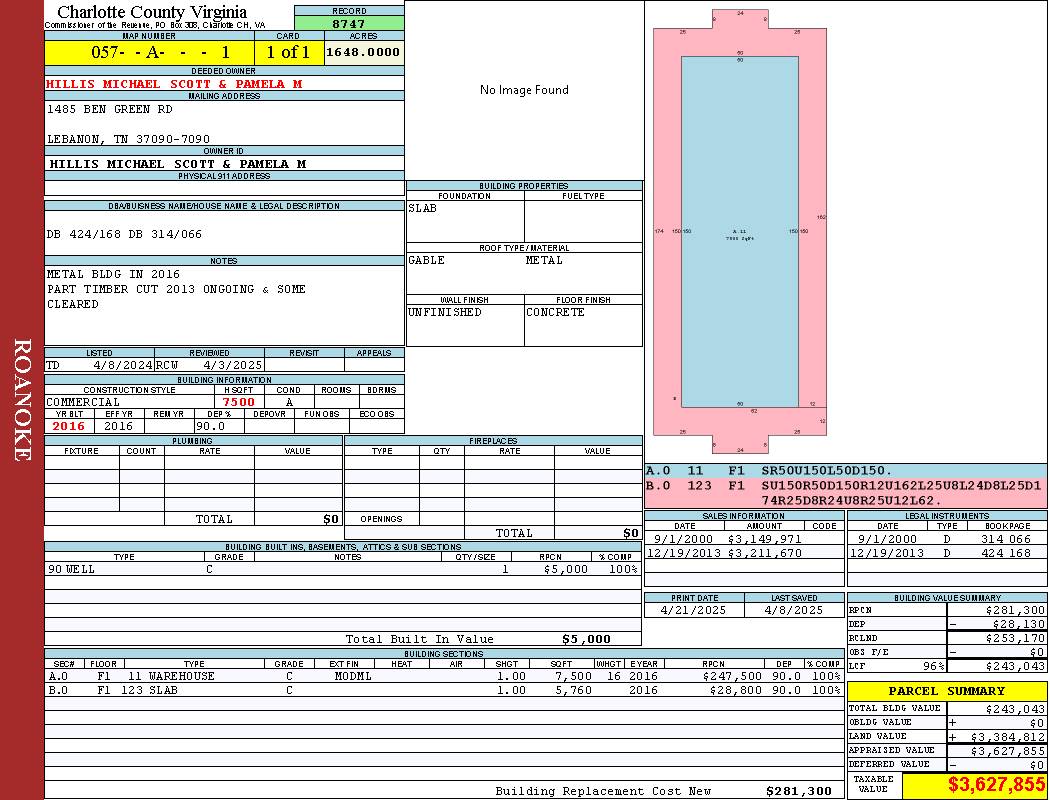
Task: Click the green record number 8747 field
Action: click(349, 23)
